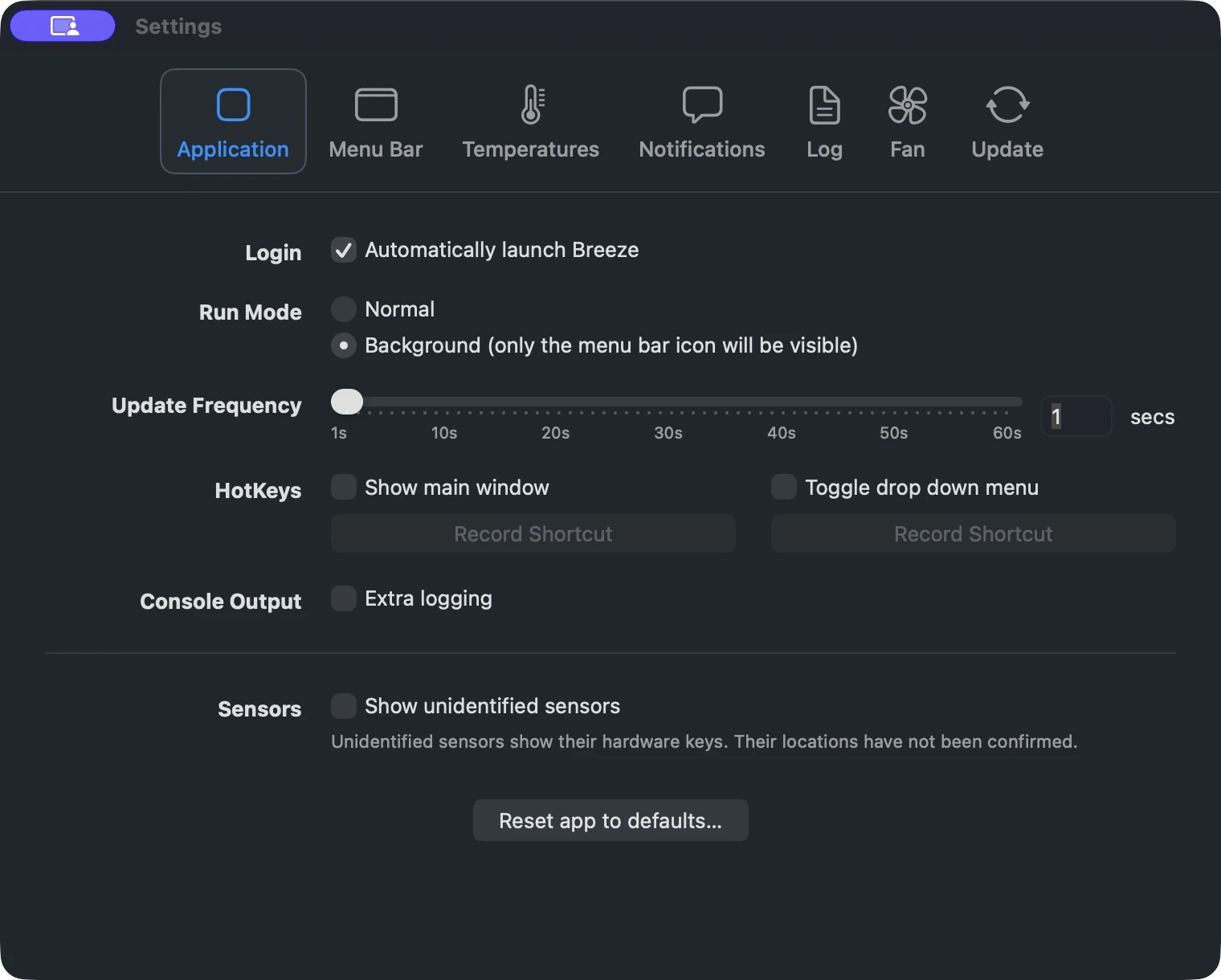This screenshot has width=1221, height=980.
Task: Go to the Notifications tab label
Action: click(x=702, y=149)
